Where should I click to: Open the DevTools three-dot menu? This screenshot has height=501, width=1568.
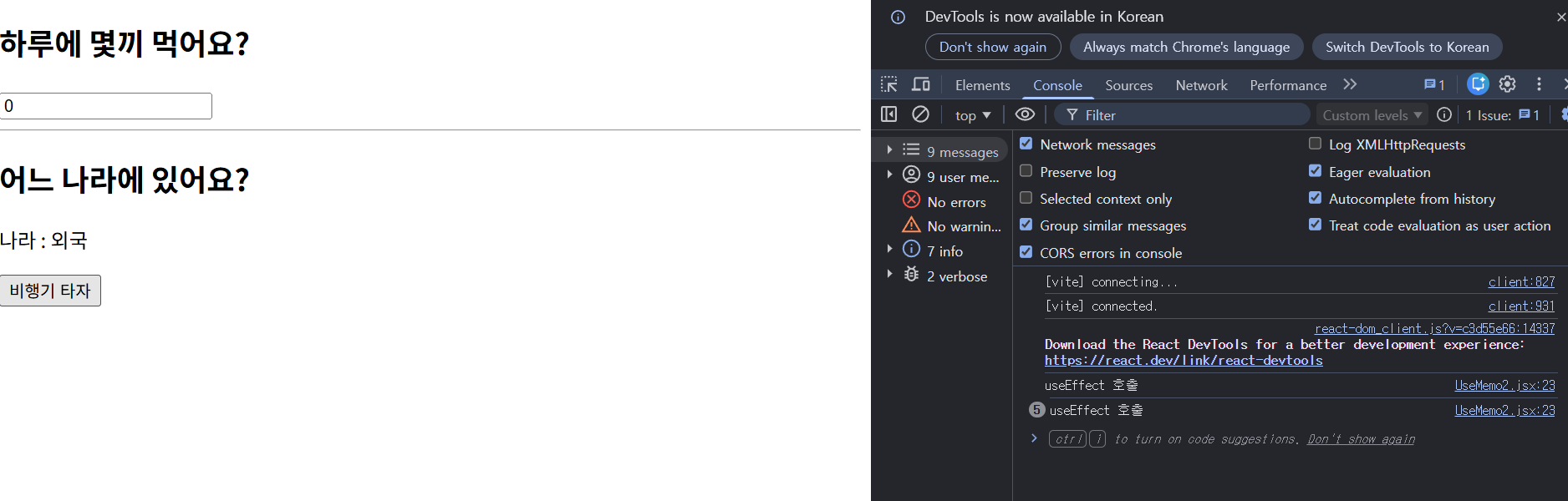[x=1538, y=84]
